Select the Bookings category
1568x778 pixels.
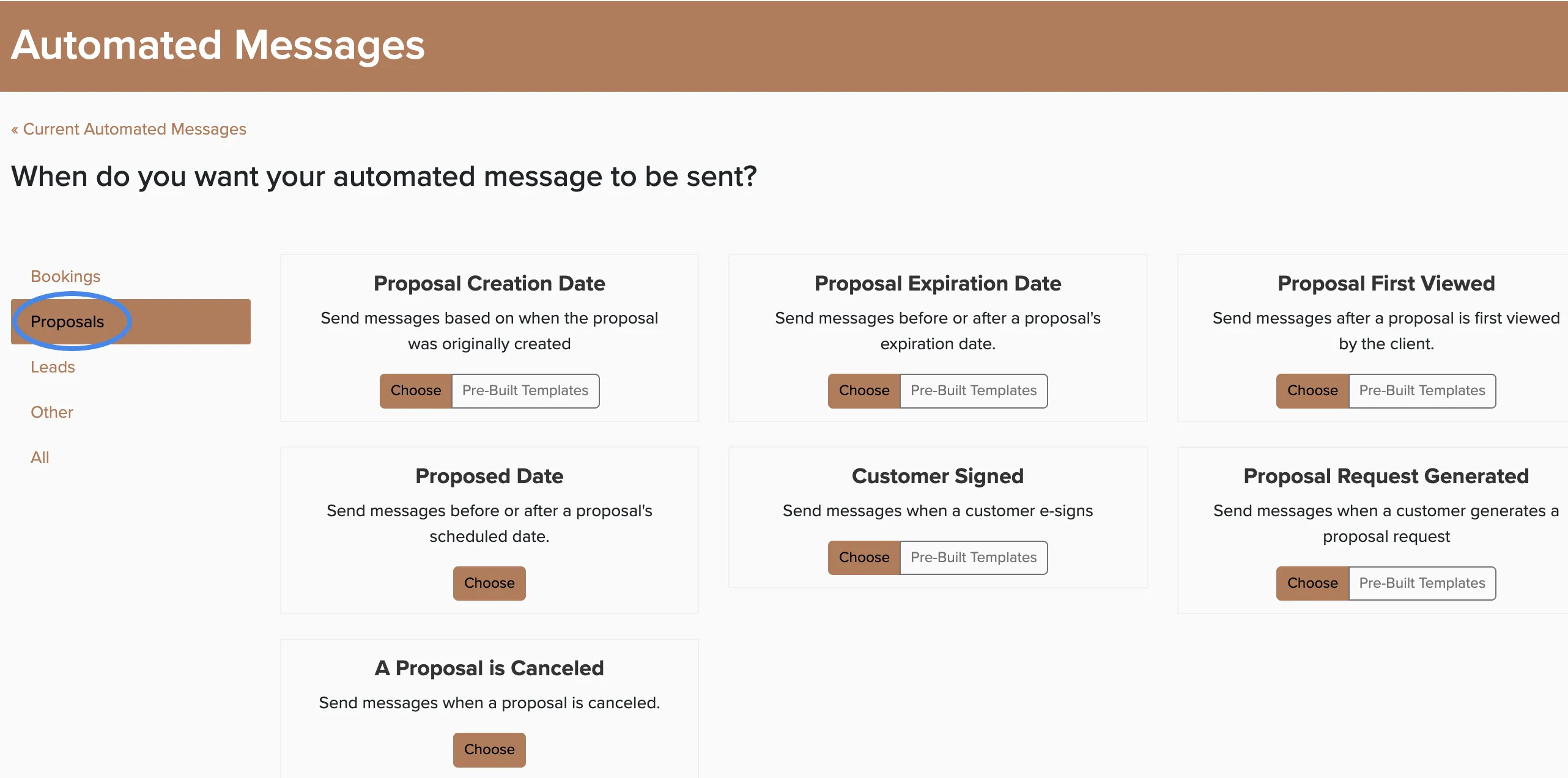(x=65, y=276)
